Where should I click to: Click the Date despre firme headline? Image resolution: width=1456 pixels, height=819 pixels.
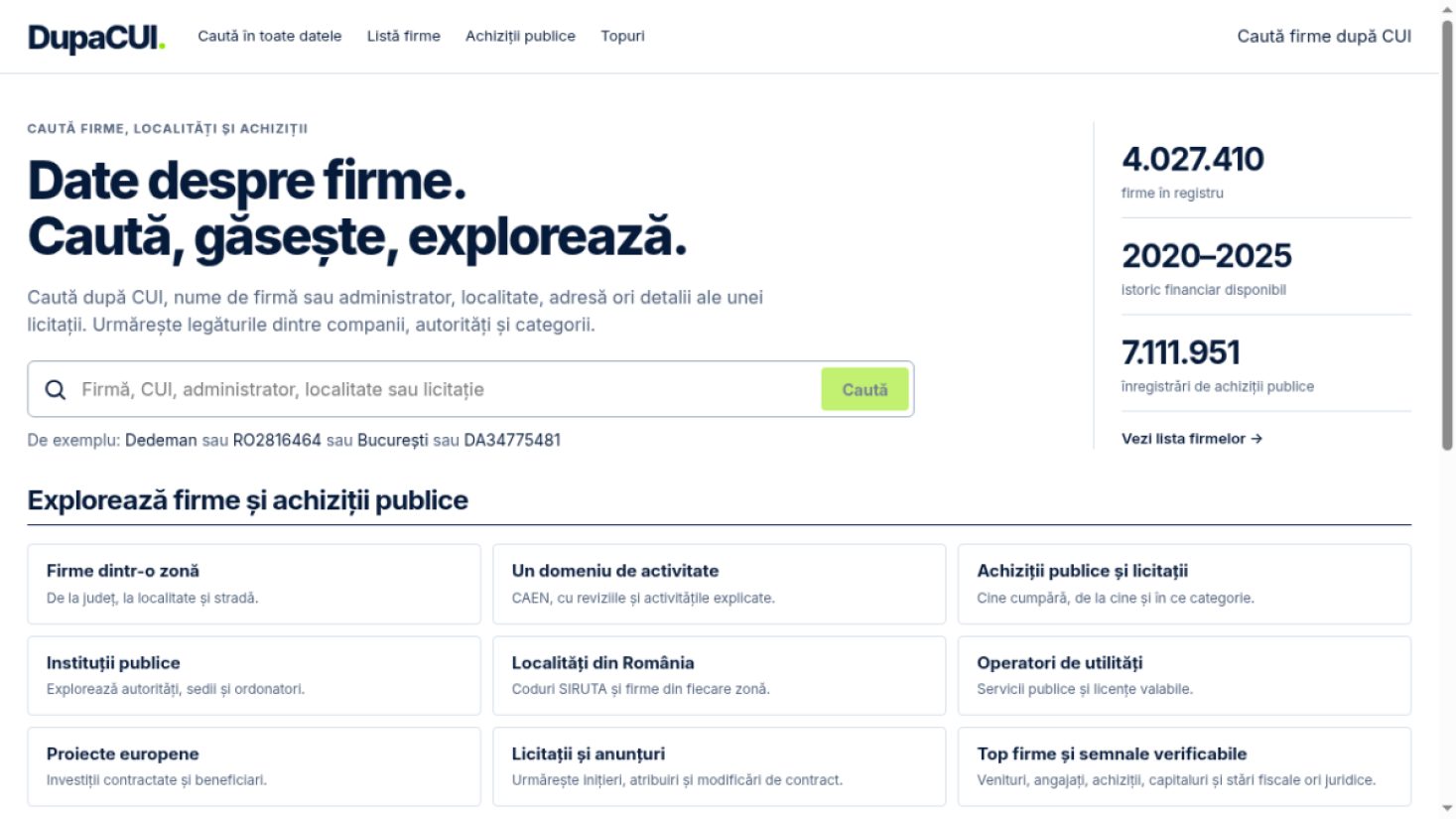(247, 181)
